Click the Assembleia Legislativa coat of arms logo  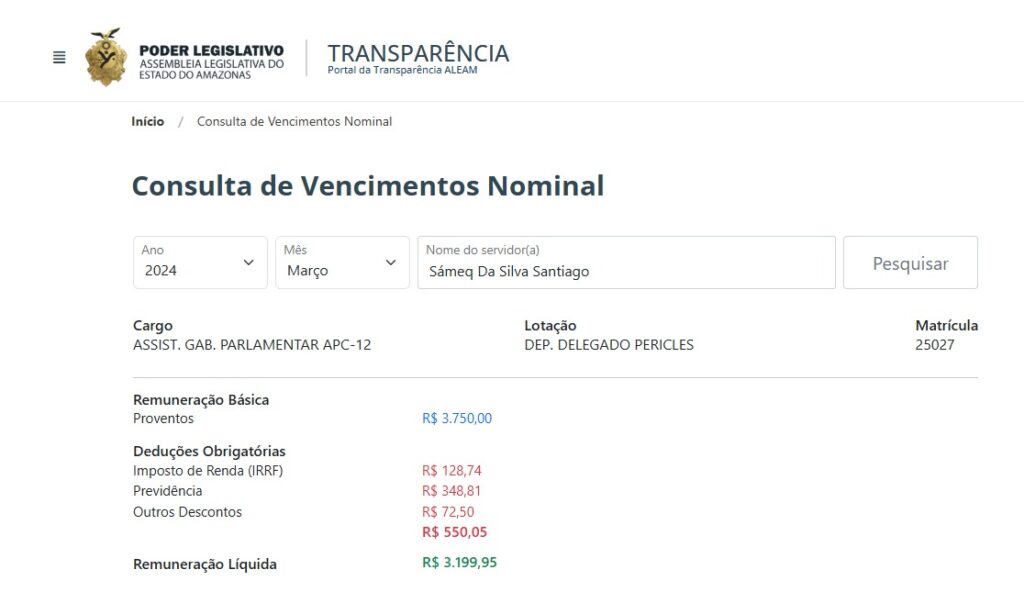tap(106, 57)
